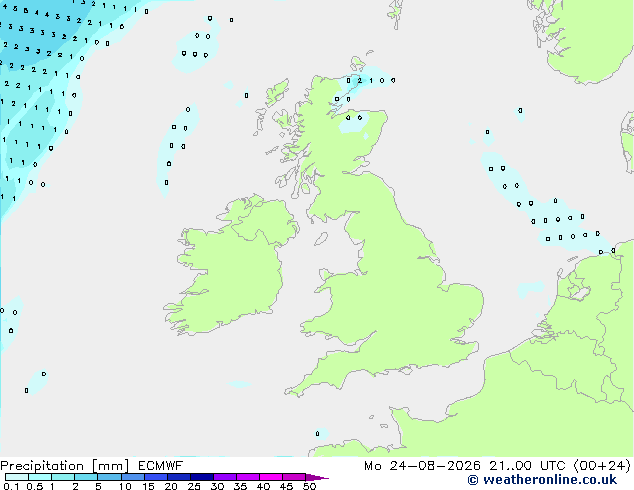This screenshot has height=490, width=634.
Task: Click the 35–40 mm legend swatch
Action: (x=248, y=477)
